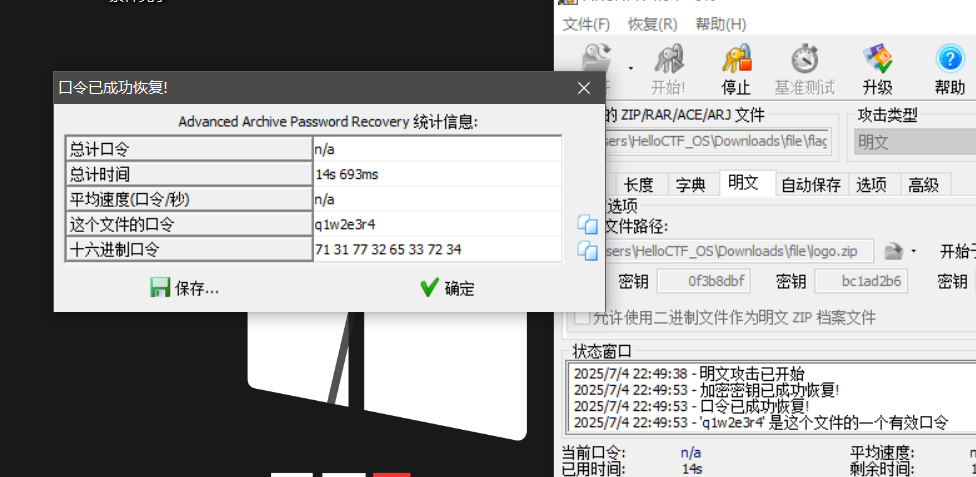Screen dimensions: 976x477
Task: Expand arrow next to plaintext browse folder icon
Action: [x=914, y=251]
